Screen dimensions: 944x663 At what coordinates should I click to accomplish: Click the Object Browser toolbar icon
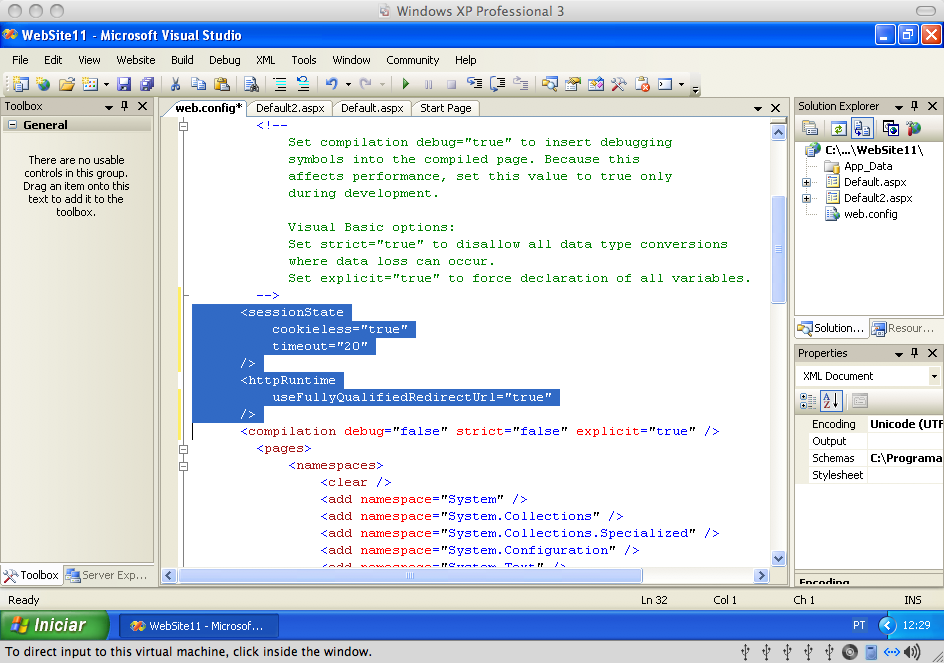(596, 84)
